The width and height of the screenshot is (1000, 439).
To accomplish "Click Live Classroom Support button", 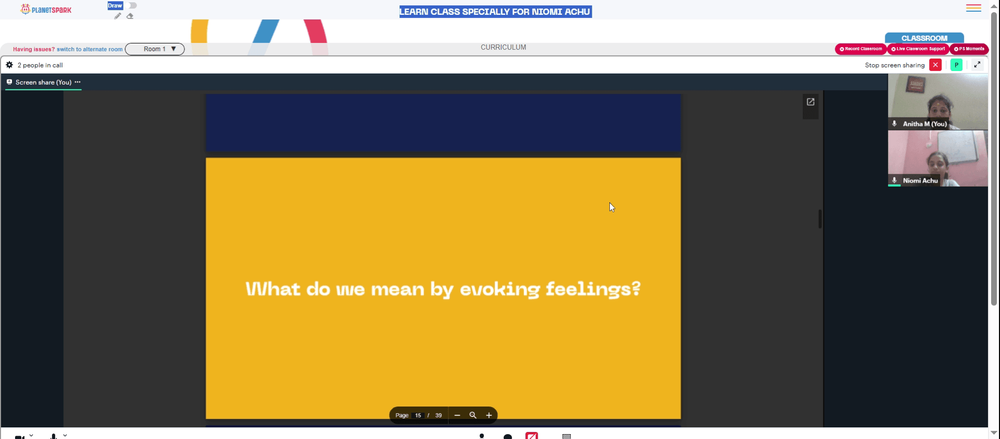I will [x=918, y=49].
